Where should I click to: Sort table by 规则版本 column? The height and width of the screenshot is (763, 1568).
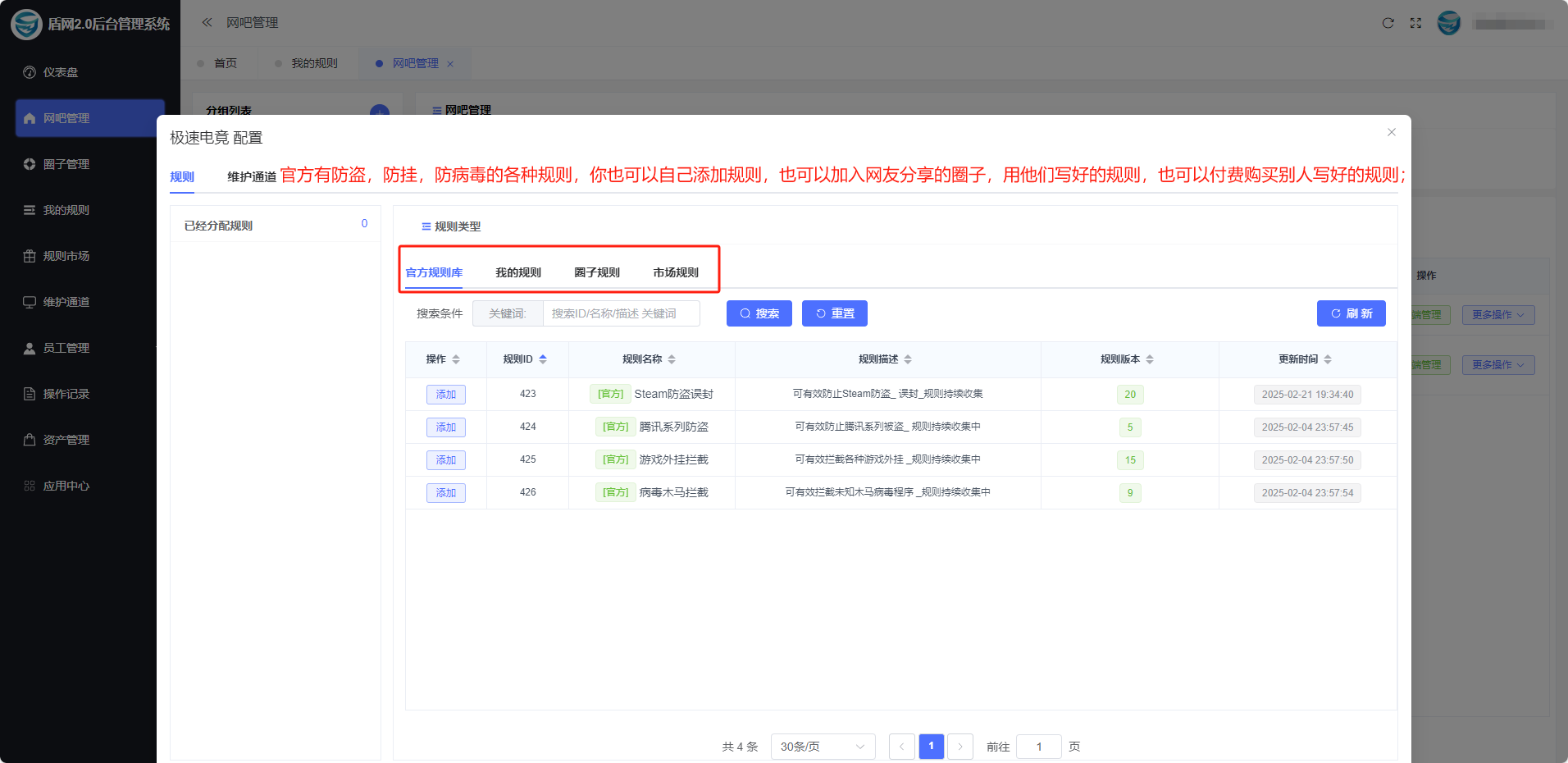(x=1149, y=359)
